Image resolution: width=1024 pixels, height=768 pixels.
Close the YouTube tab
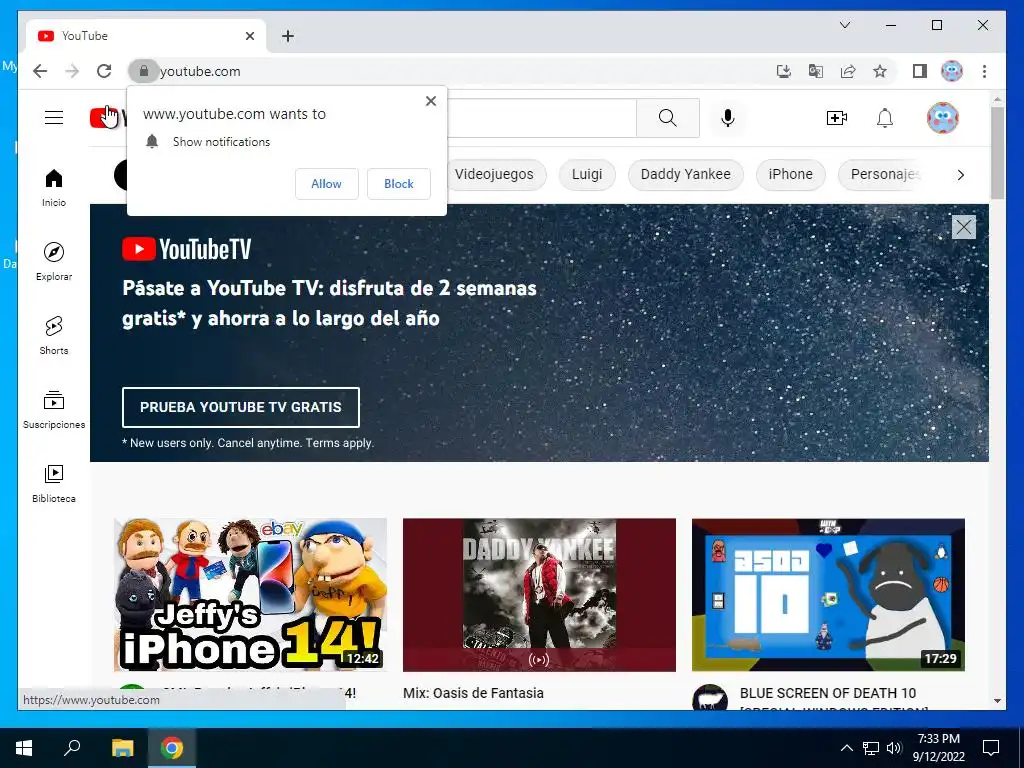pyautogui.click(x=249, y=36)
